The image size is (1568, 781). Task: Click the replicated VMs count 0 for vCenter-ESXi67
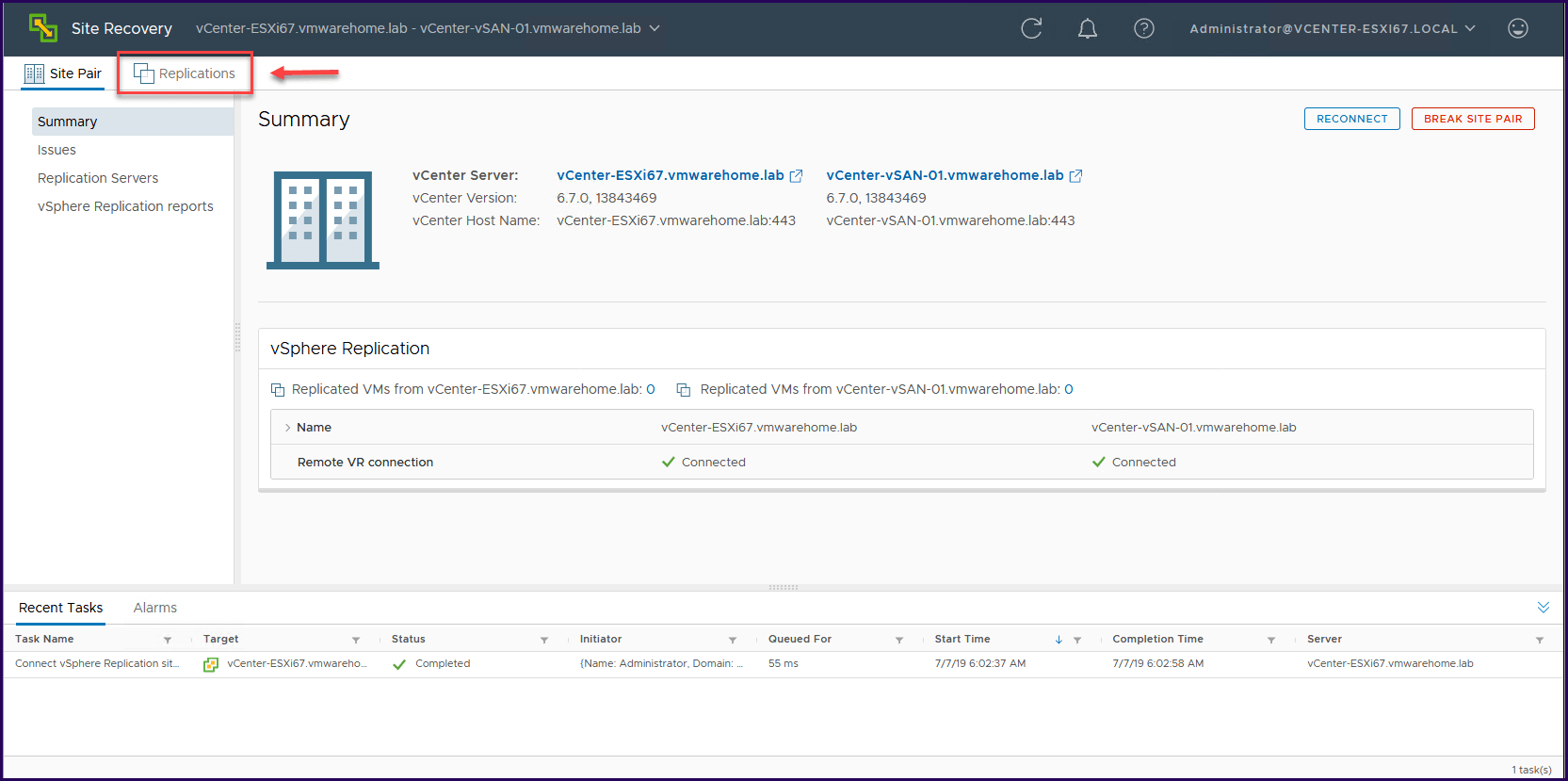point(651,389)
